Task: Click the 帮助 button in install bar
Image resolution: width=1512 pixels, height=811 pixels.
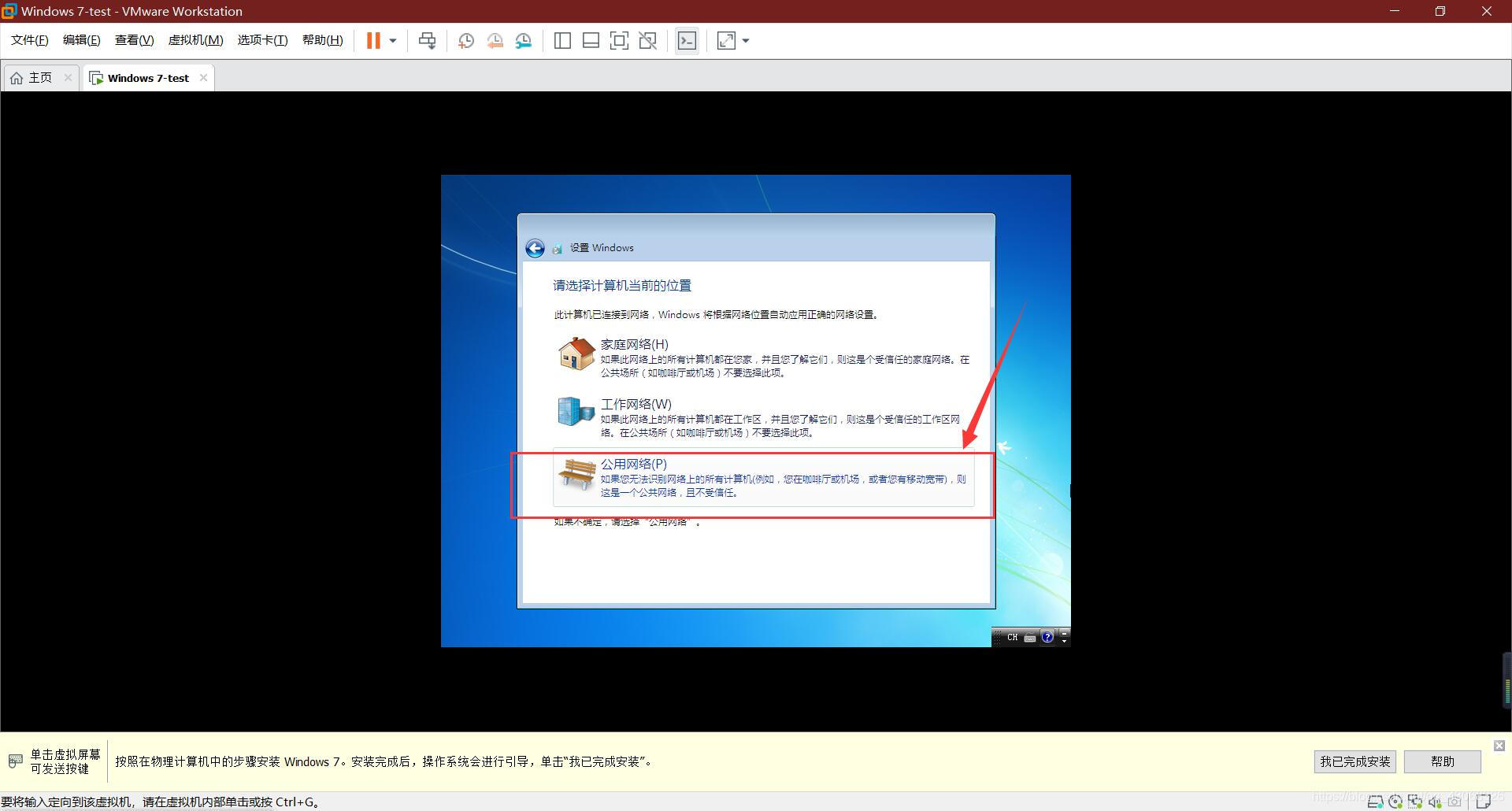Action: coord(1442,761)
